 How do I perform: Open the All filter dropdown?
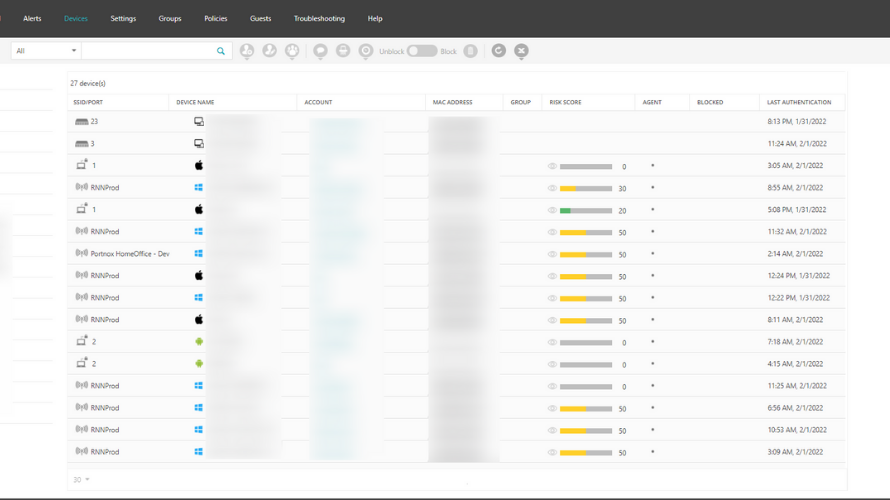(x=46, y=51)
